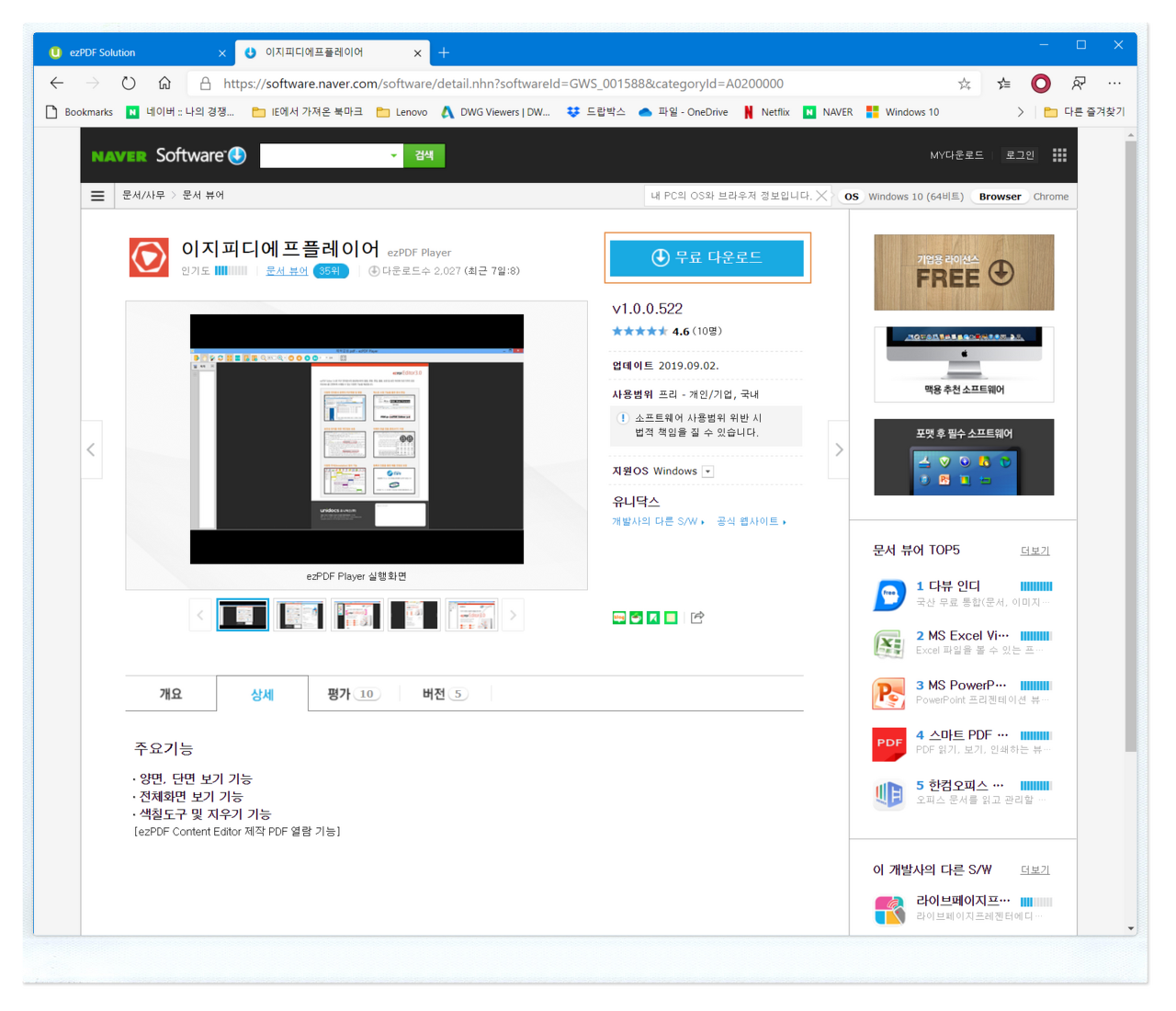Click the star rating bar
Screen dimensions: 1176x1011
click(x=640, y=332)
